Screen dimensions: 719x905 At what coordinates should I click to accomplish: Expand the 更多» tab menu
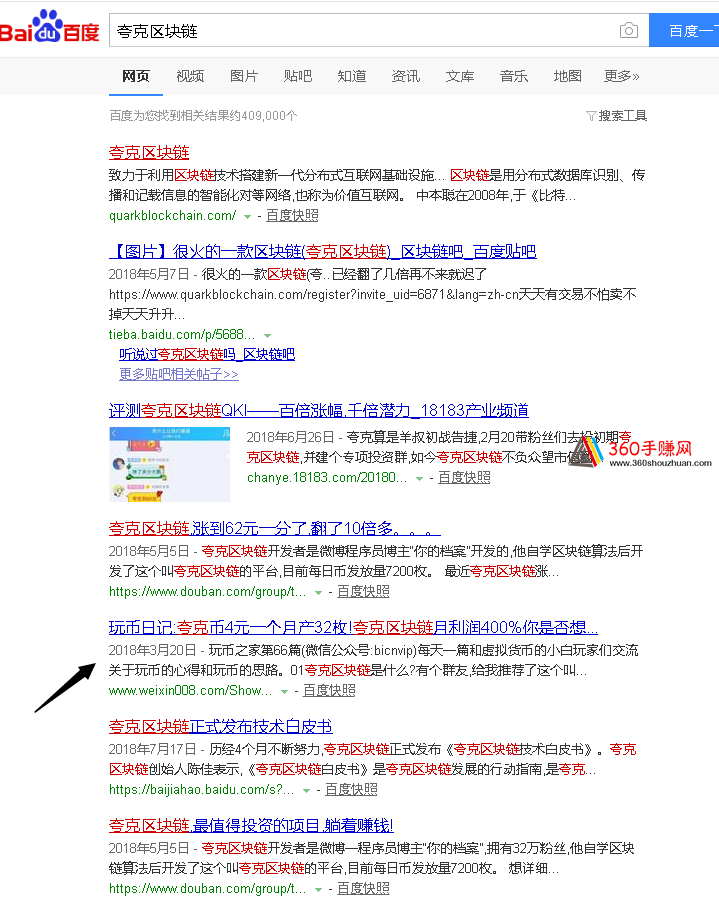coord(621,76)
